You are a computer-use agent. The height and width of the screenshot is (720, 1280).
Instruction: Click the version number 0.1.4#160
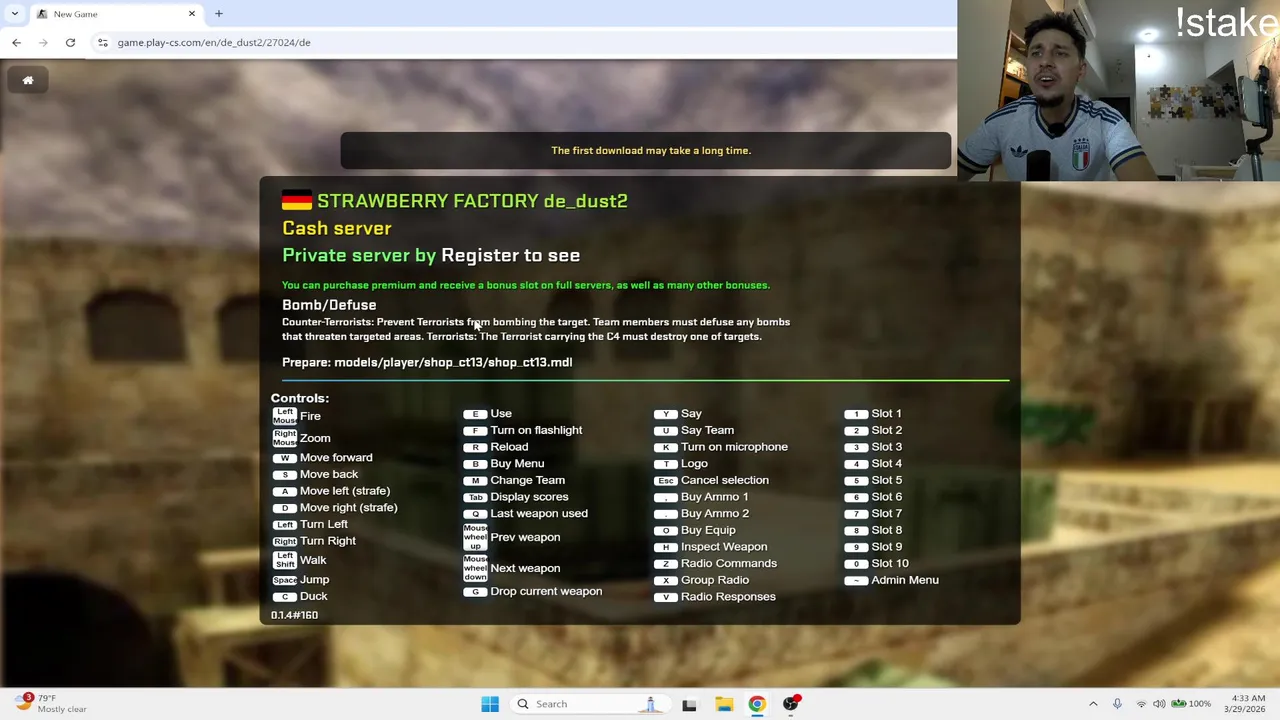[294, 615]
